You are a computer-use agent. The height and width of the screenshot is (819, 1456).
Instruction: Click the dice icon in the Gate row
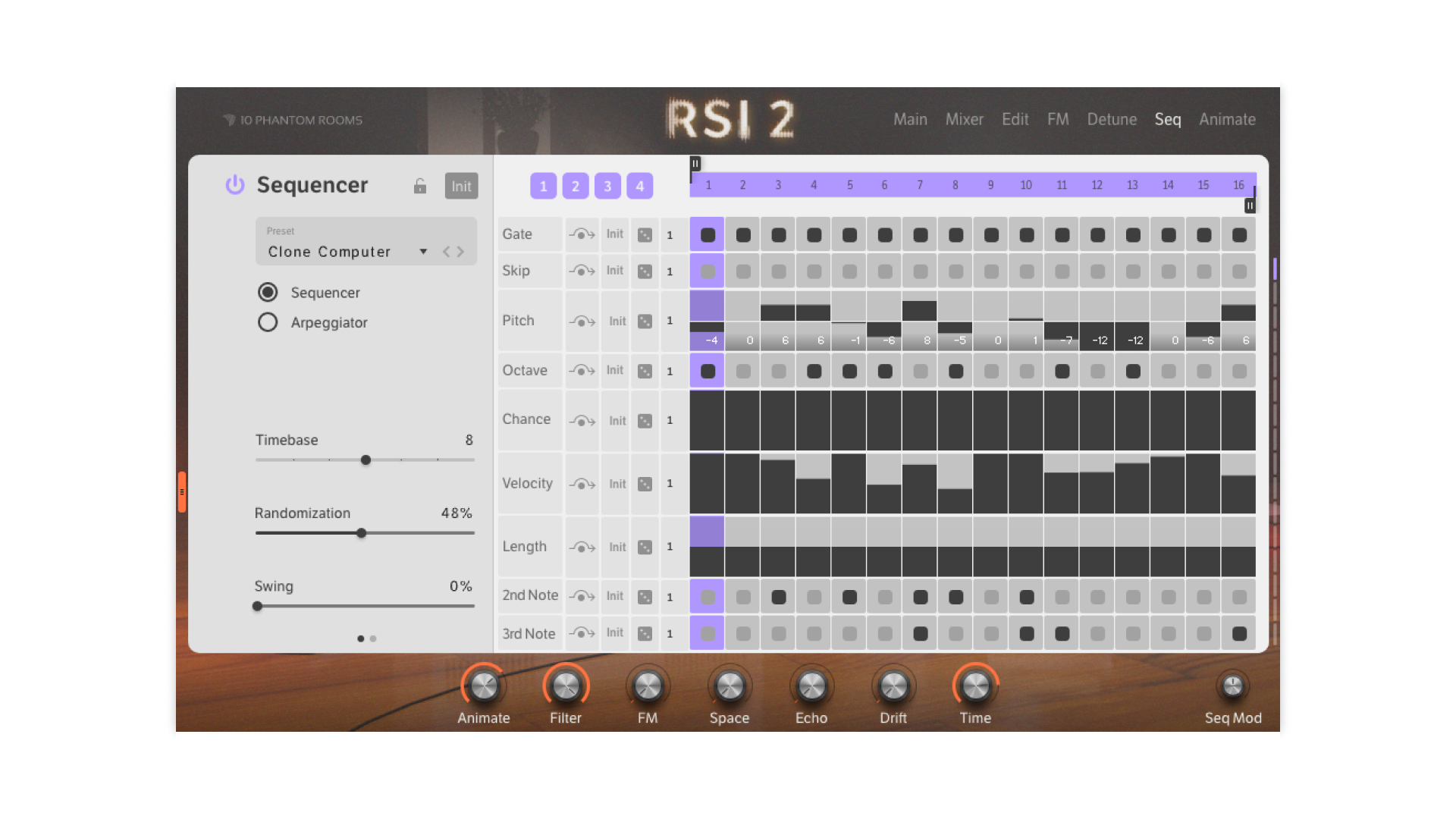click(645, 234)
